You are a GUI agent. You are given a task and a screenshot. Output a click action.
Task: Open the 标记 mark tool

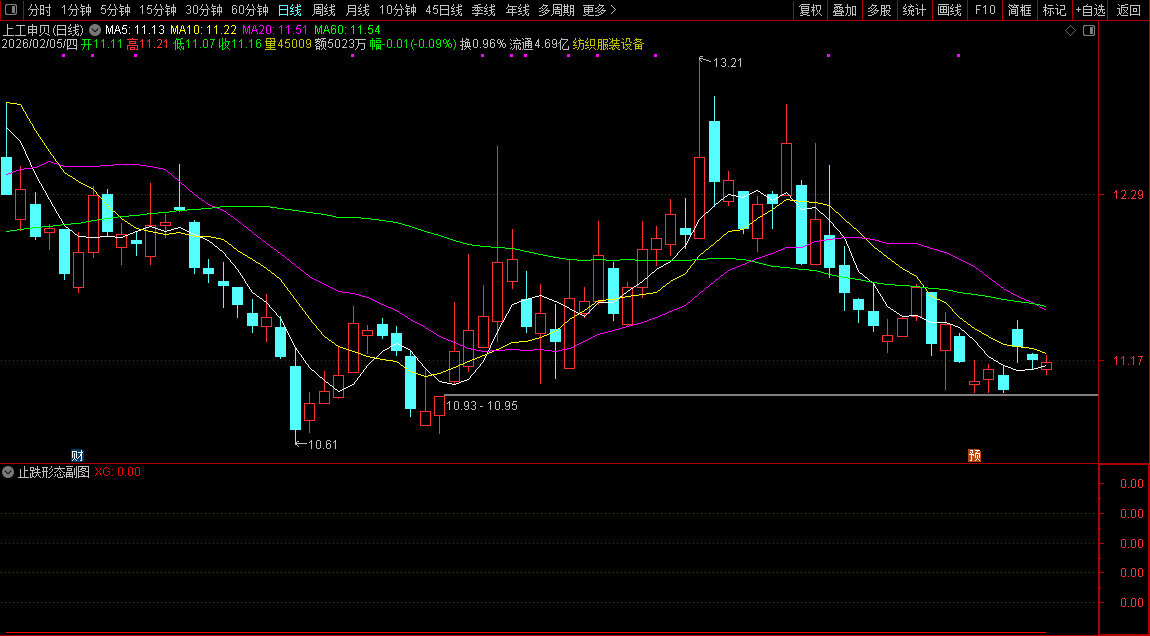[1055, 10]
